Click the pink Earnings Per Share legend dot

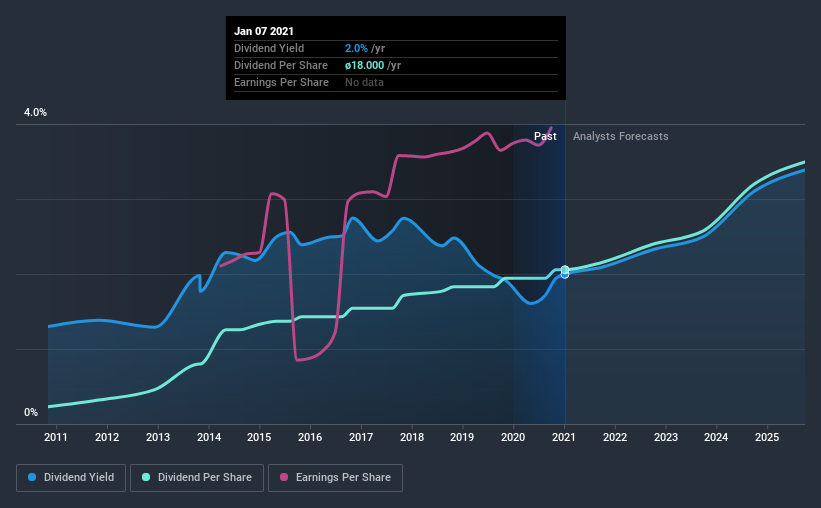284,477
